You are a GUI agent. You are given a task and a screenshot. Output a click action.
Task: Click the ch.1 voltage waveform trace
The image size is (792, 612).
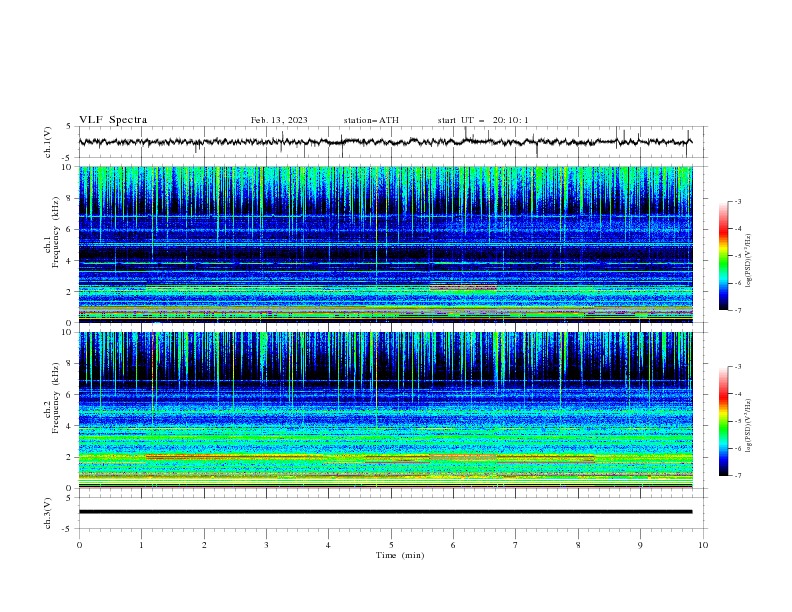385,142
